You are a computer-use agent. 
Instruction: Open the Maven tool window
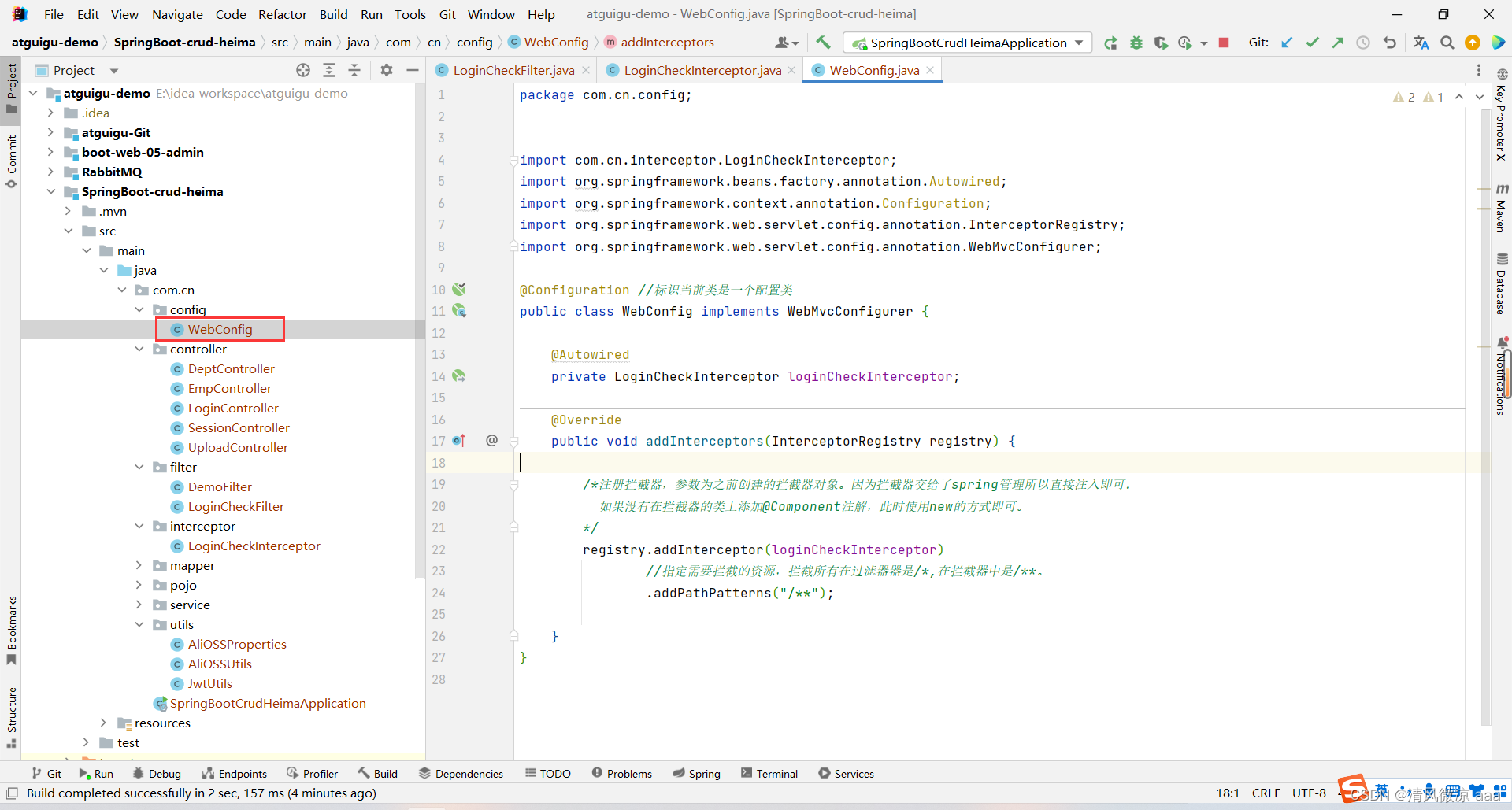[1502, 208]
